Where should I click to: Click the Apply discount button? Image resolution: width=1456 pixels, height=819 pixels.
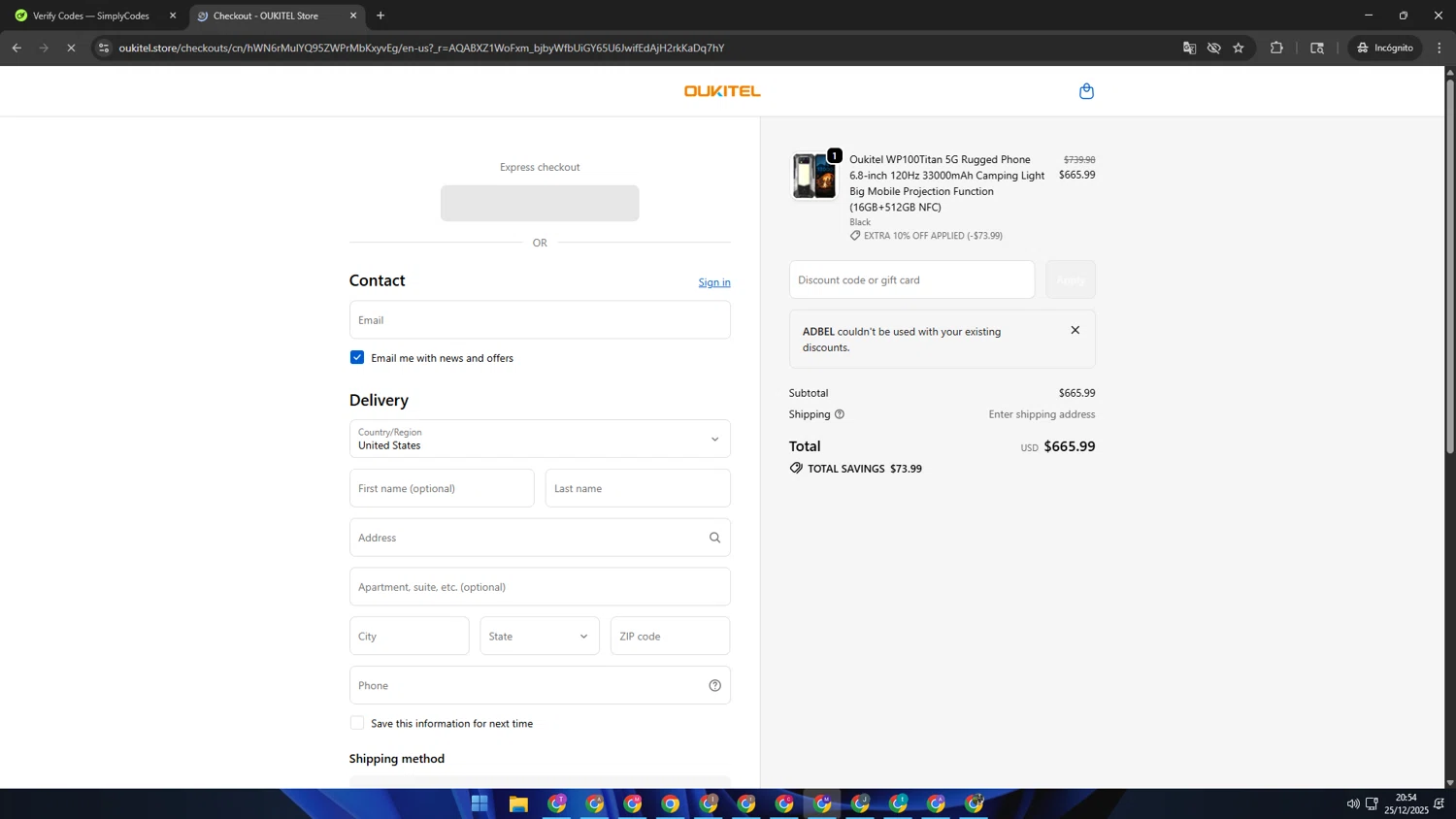(x=1071, y=279)
